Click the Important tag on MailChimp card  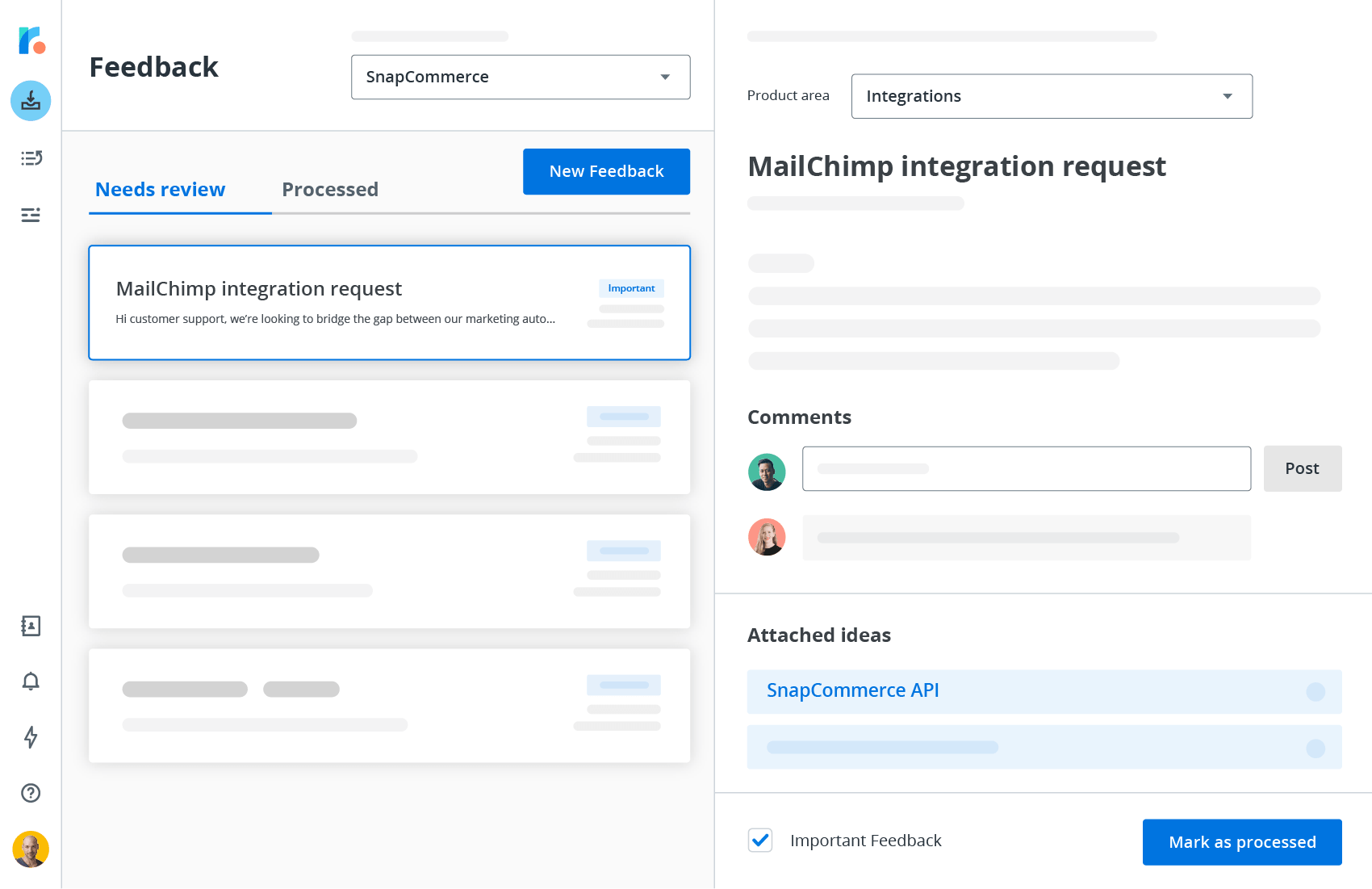(x=631, y=288)
